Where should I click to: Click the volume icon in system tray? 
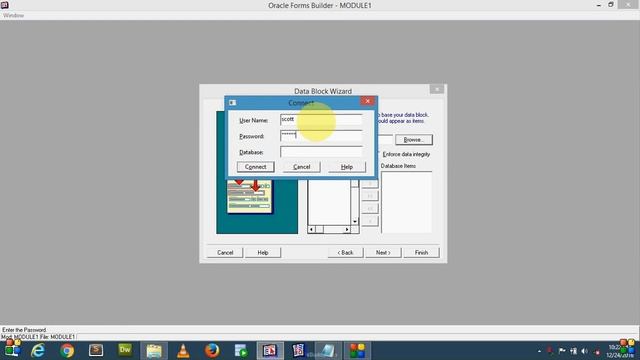click(584, 351)
